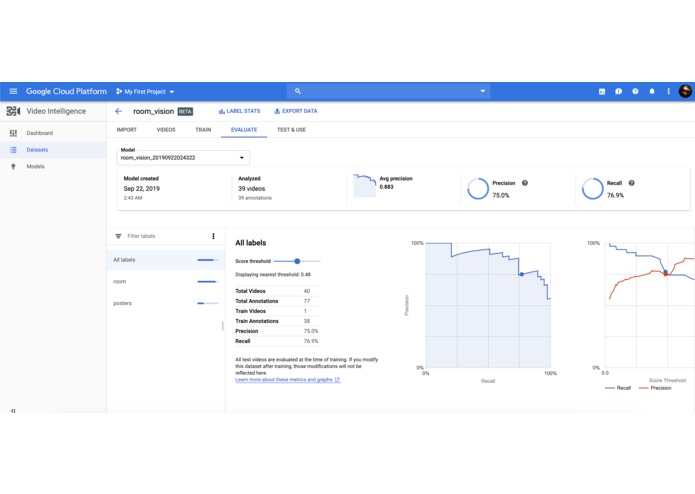
Task: Click the Total Annotations table row
Action: (x=277, y=301)
